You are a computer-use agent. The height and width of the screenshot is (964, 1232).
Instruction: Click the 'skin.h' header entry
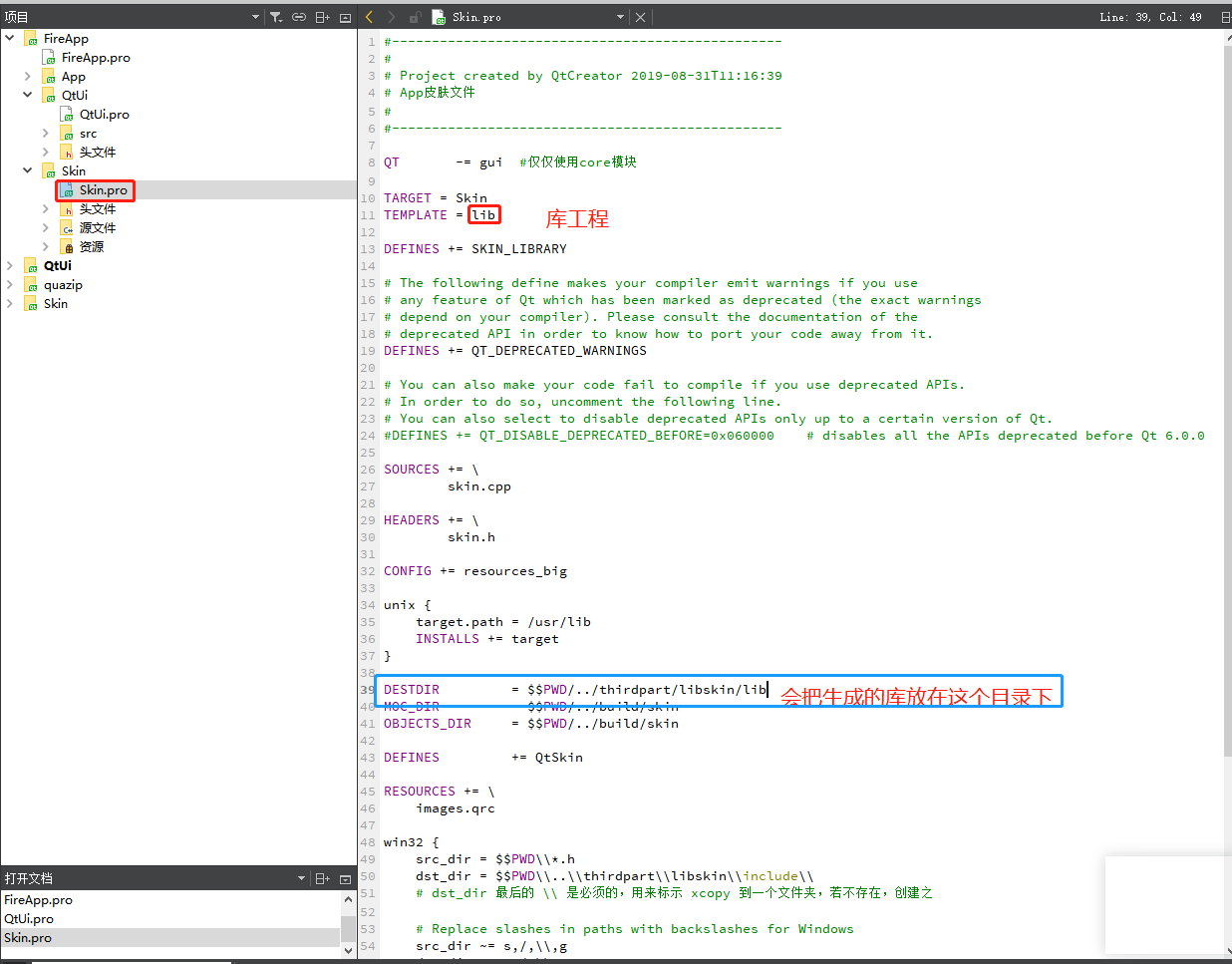[x=471, y=537]
